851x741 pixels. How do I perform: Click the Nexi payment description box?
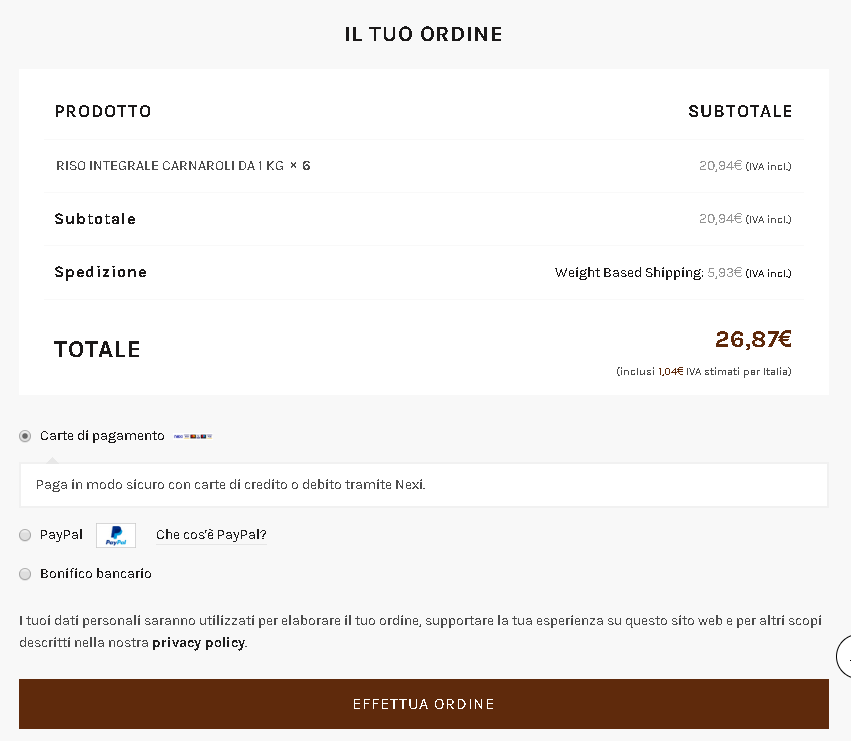(x=423, y=485)
